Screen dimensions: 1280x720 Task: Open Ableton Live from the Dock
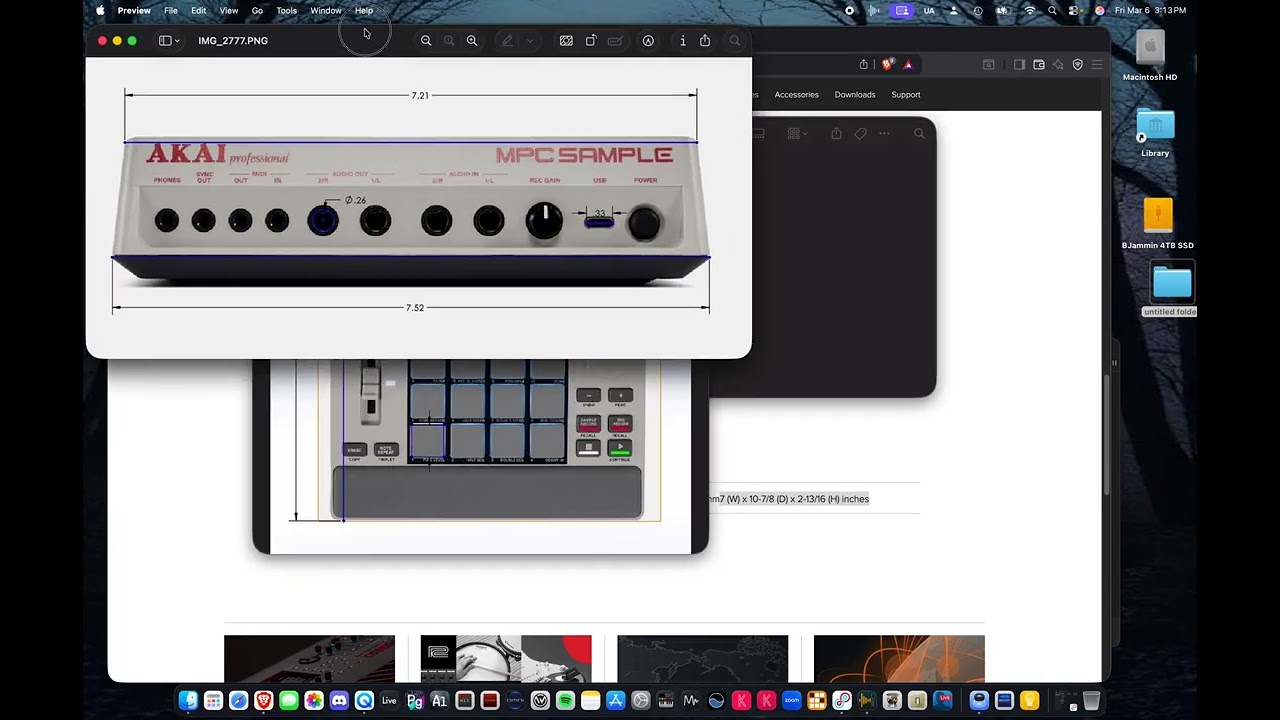coord(389,701)
